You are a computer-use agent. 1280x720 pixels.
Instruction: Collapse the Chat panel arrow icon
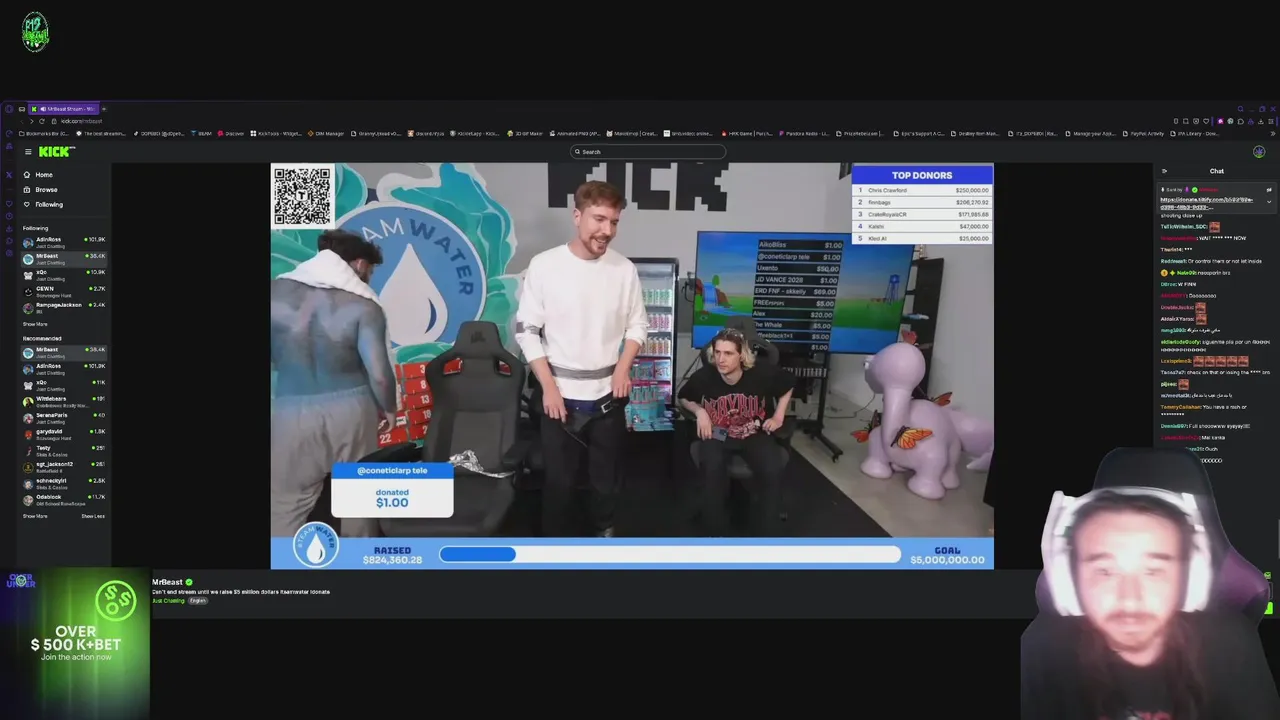coord(1164,171)
